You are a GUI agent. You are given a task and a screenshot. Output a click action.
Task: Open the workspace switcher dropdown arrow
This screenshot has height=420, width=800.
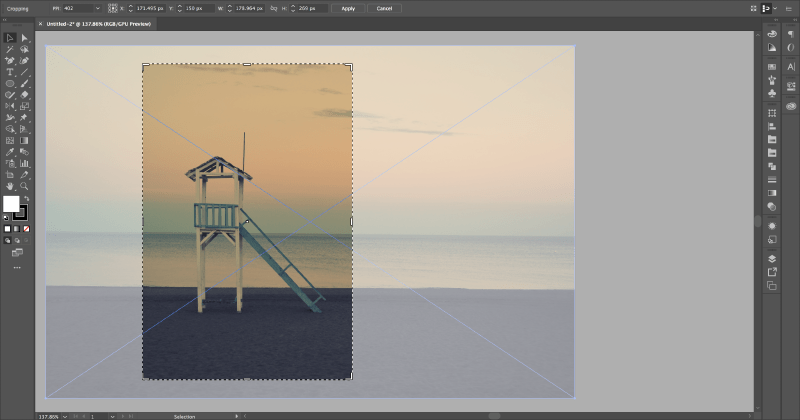tap(775, 8)
